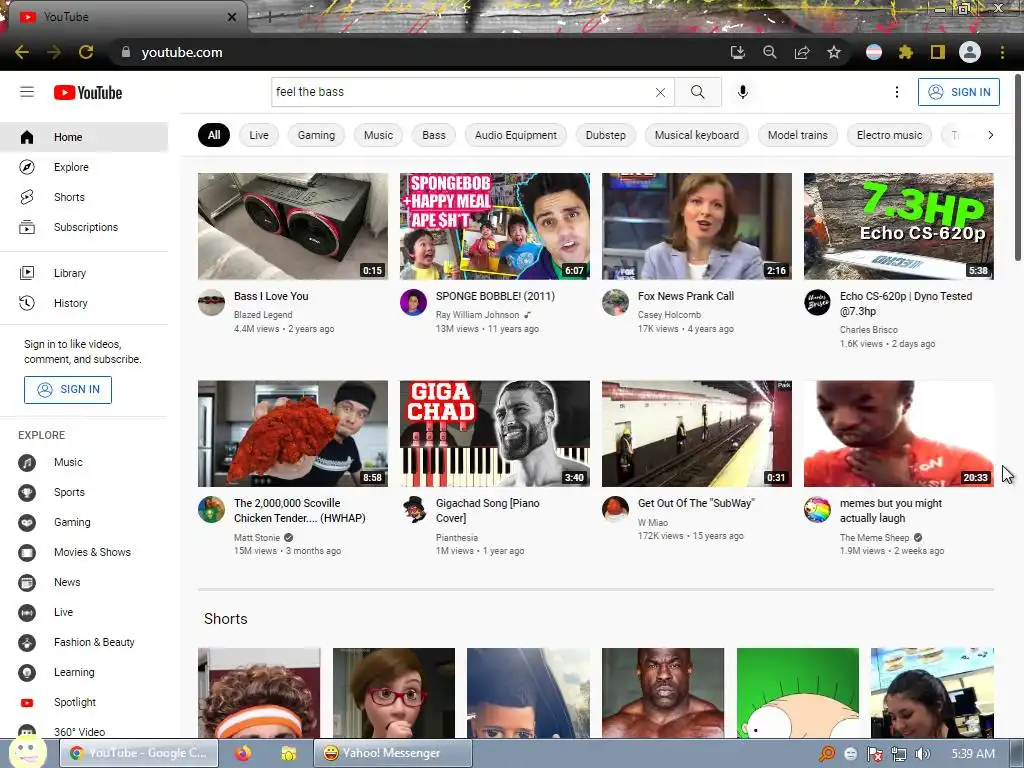Play Fox News Prank Call thumbnail
1024x768 pixels.
696,226
